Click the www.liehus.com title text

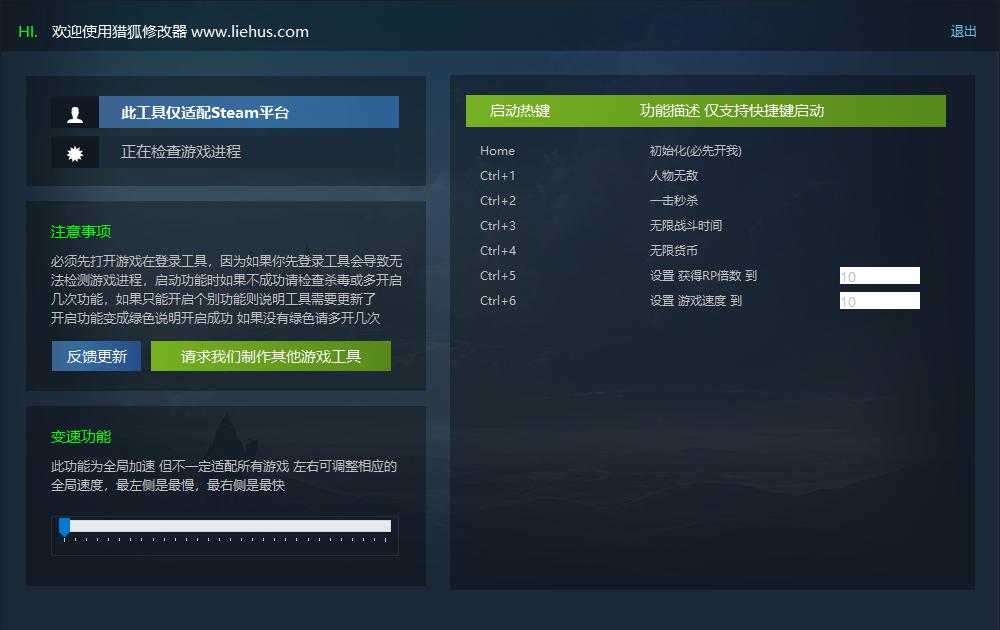click(249, 32)
